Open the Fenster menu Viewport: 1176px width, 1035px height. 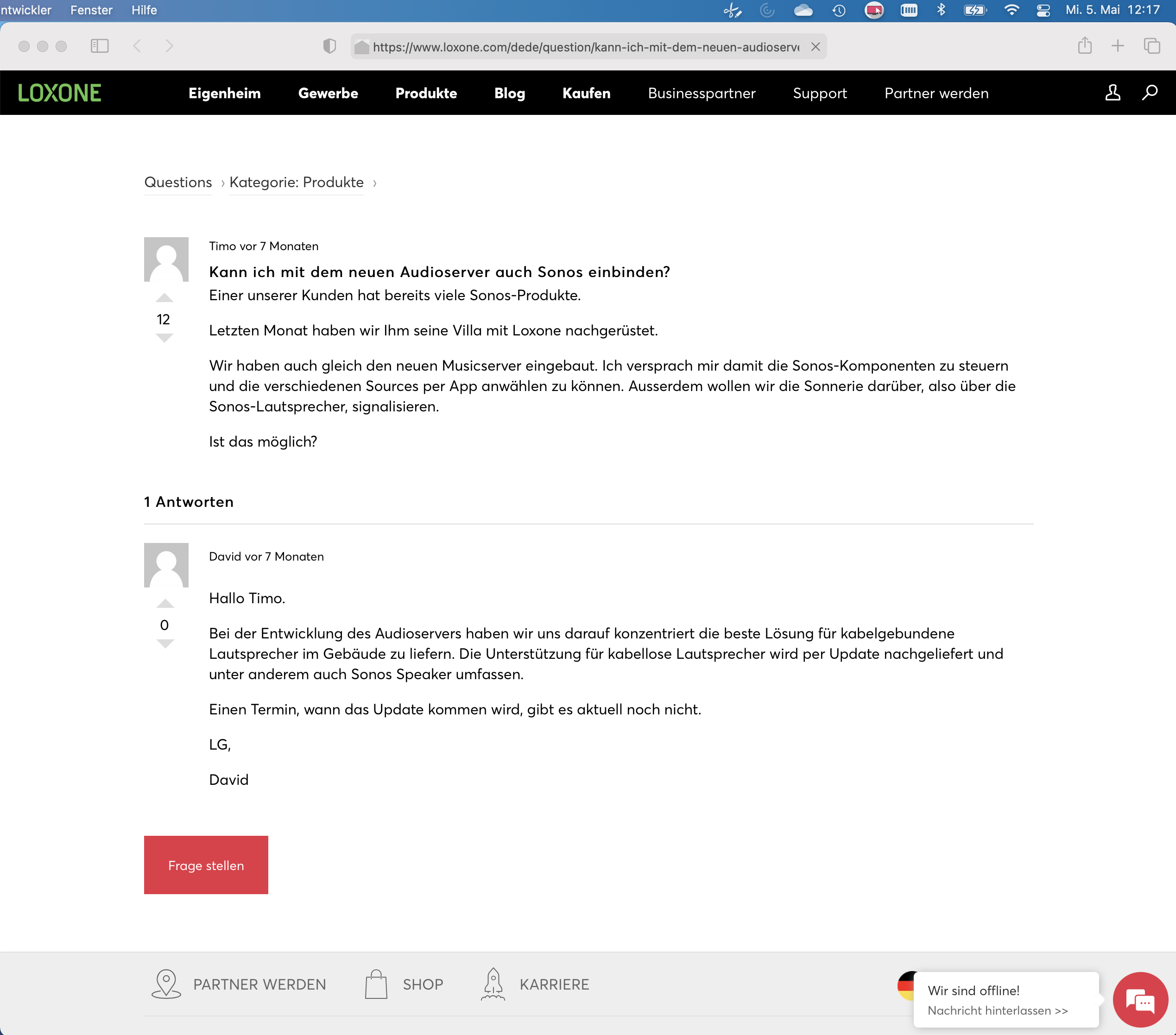(x=91, y=10)
